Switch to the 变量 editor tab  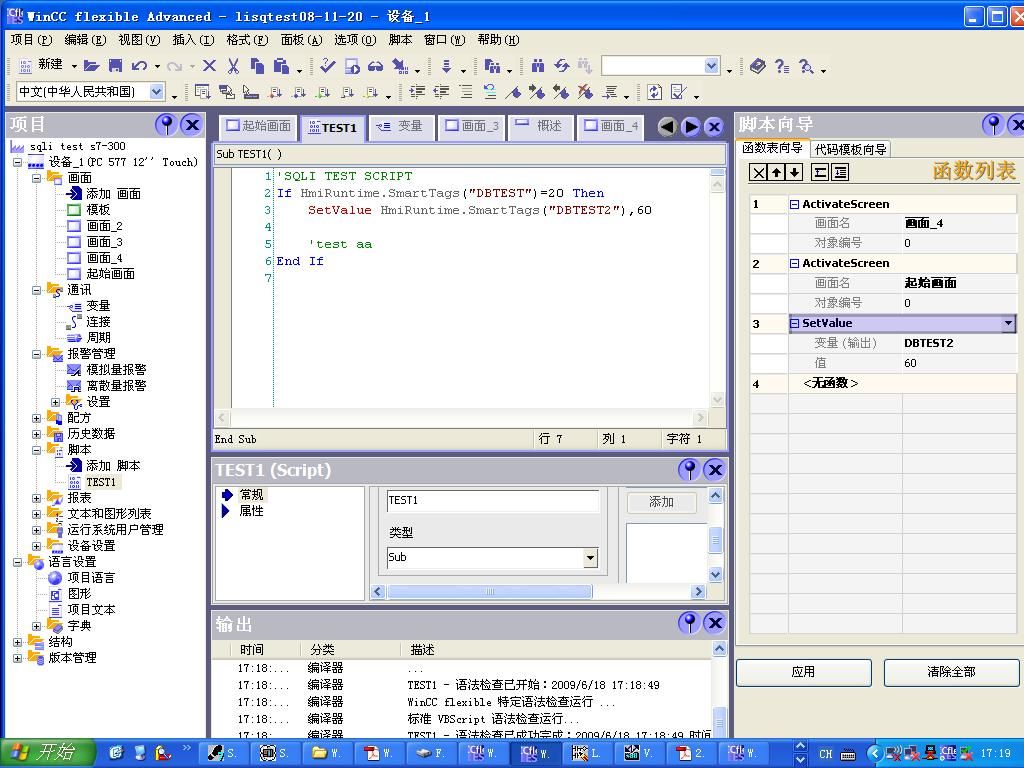pos(402,126)
